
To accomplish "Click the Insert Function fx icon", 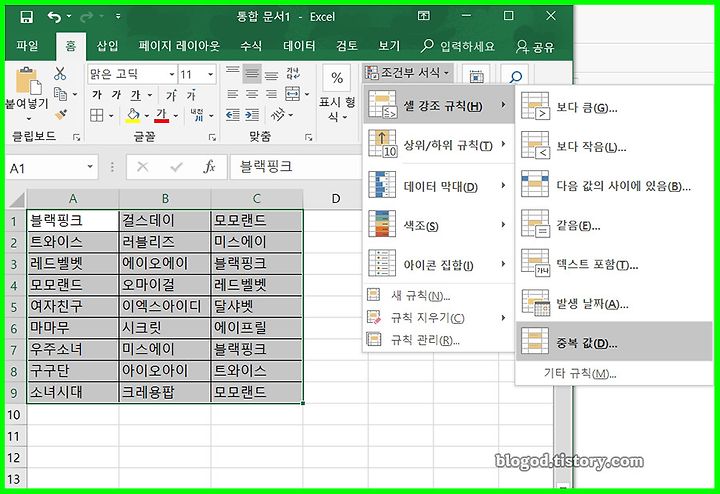I will [x=209, y=167].
